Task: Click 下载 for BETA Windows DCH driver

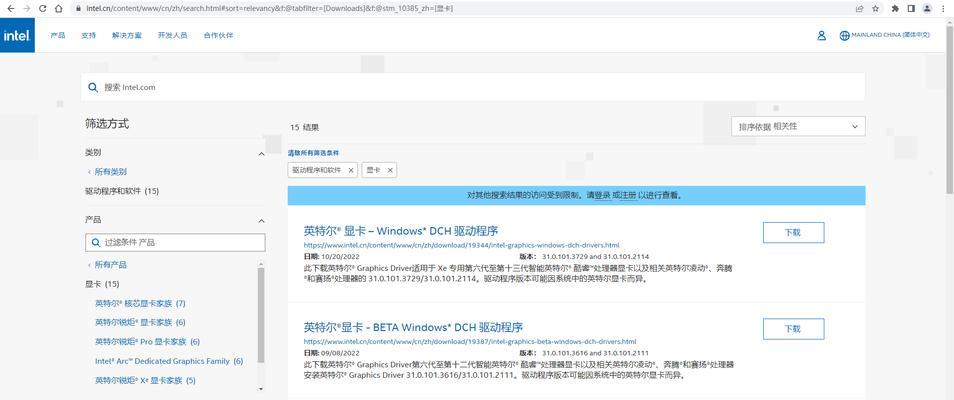Action: (793, 329)
